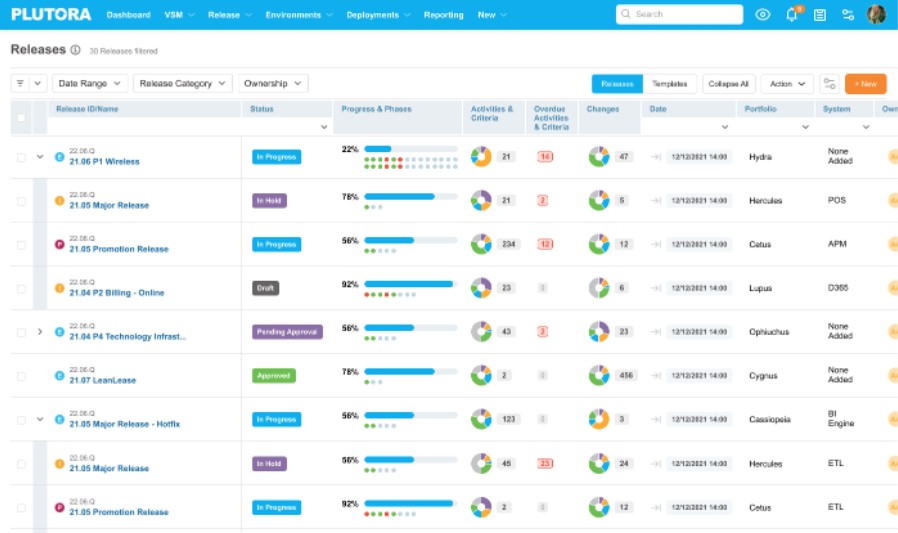
Task: Open the user profile avatar
Action: [x=876, y=15]
